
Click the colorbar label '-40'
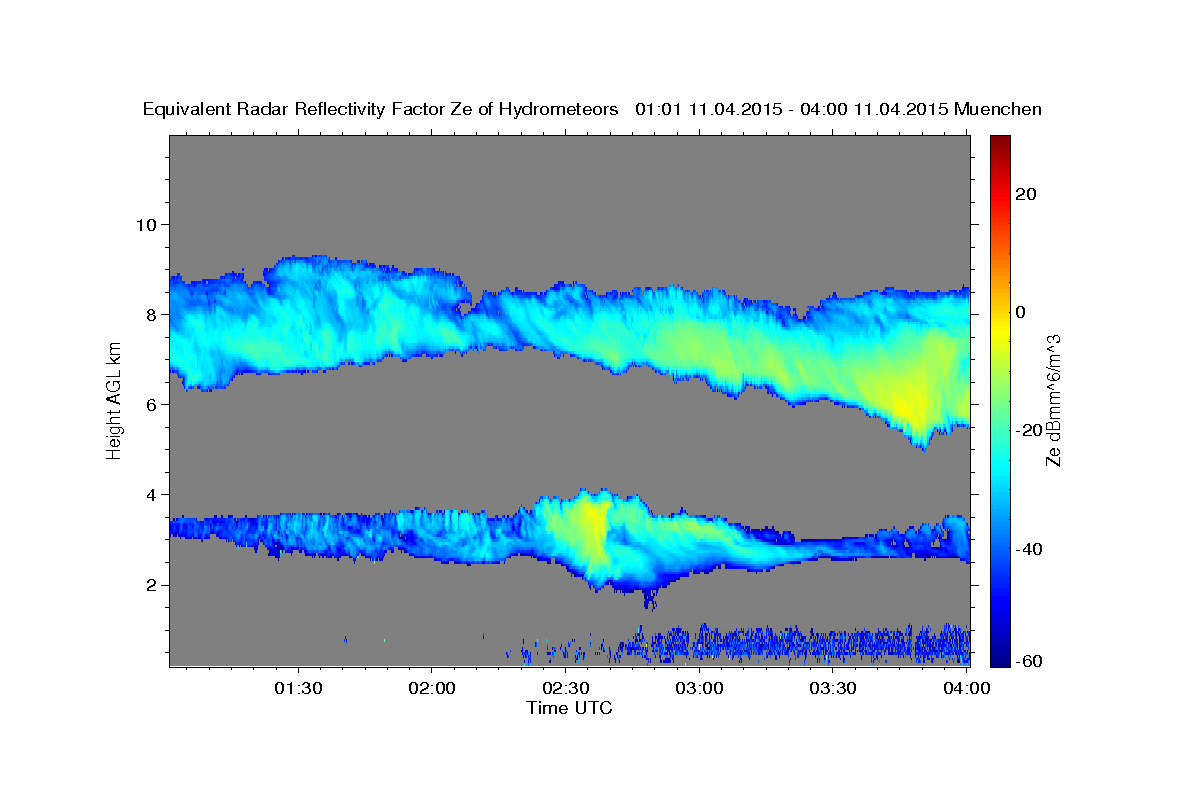[1031, 548]
